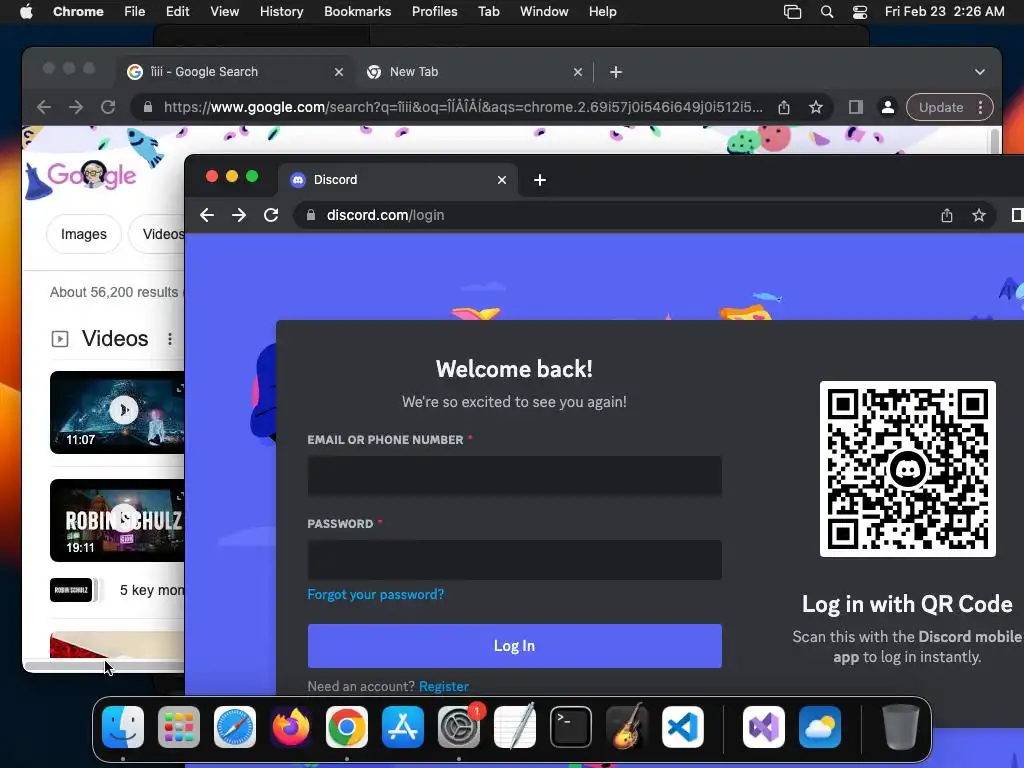Viewport: 1024px width, 768px height.
Task: Close the Discord tab
Action: click(x=502, y=180)
